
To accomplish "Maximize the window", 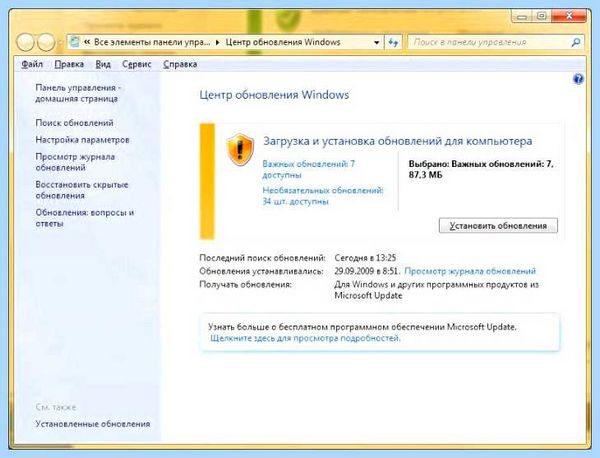I will pos(541,16).
